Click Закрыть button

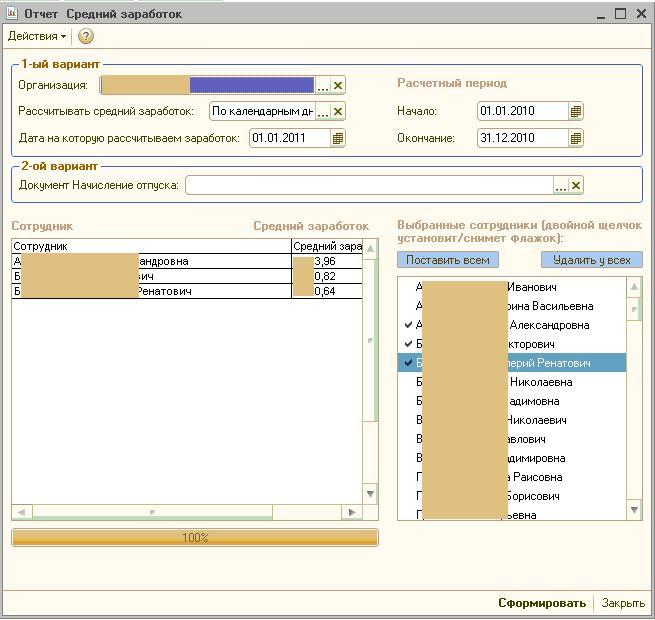623,603
